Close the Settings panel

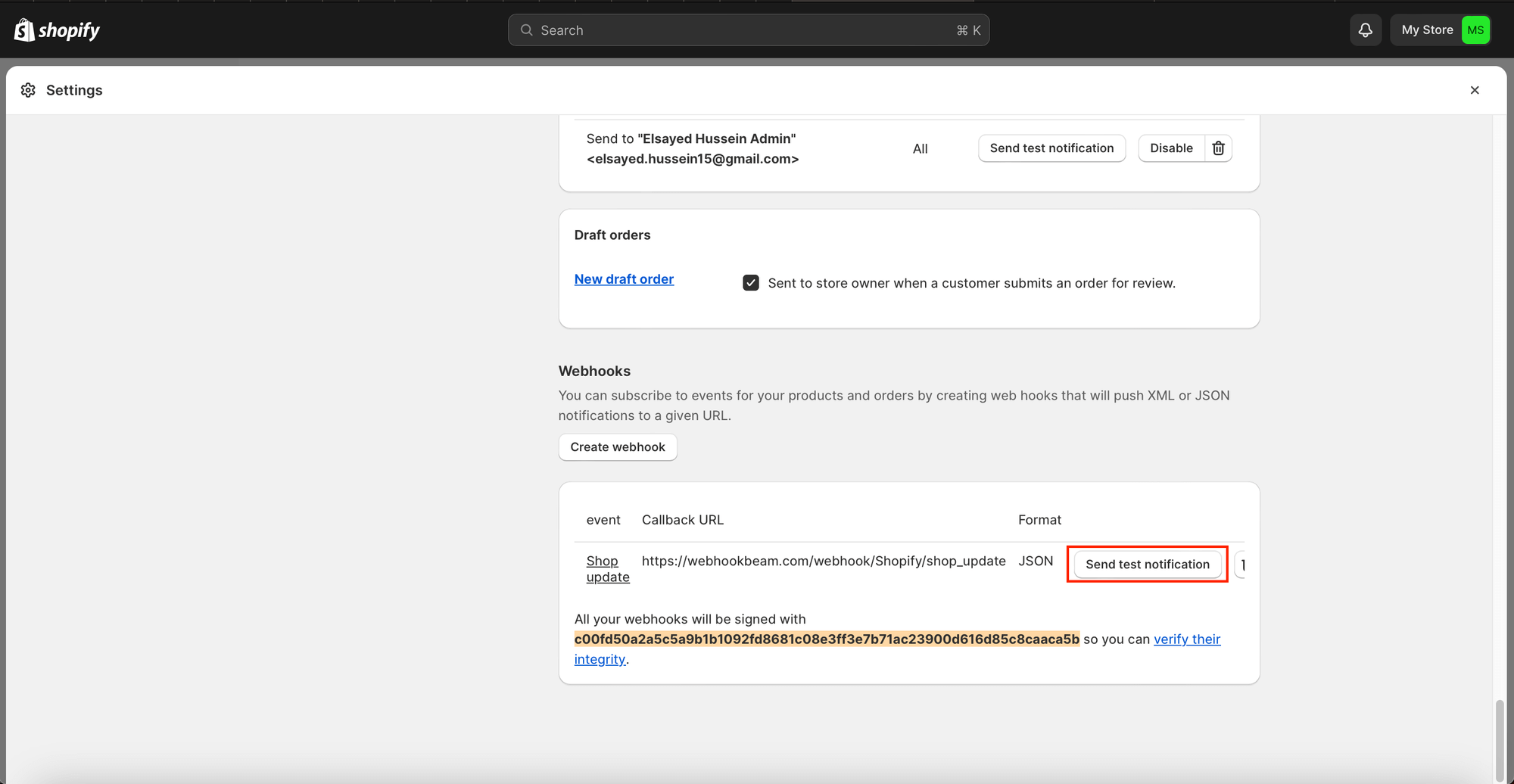pos(1474,90)
